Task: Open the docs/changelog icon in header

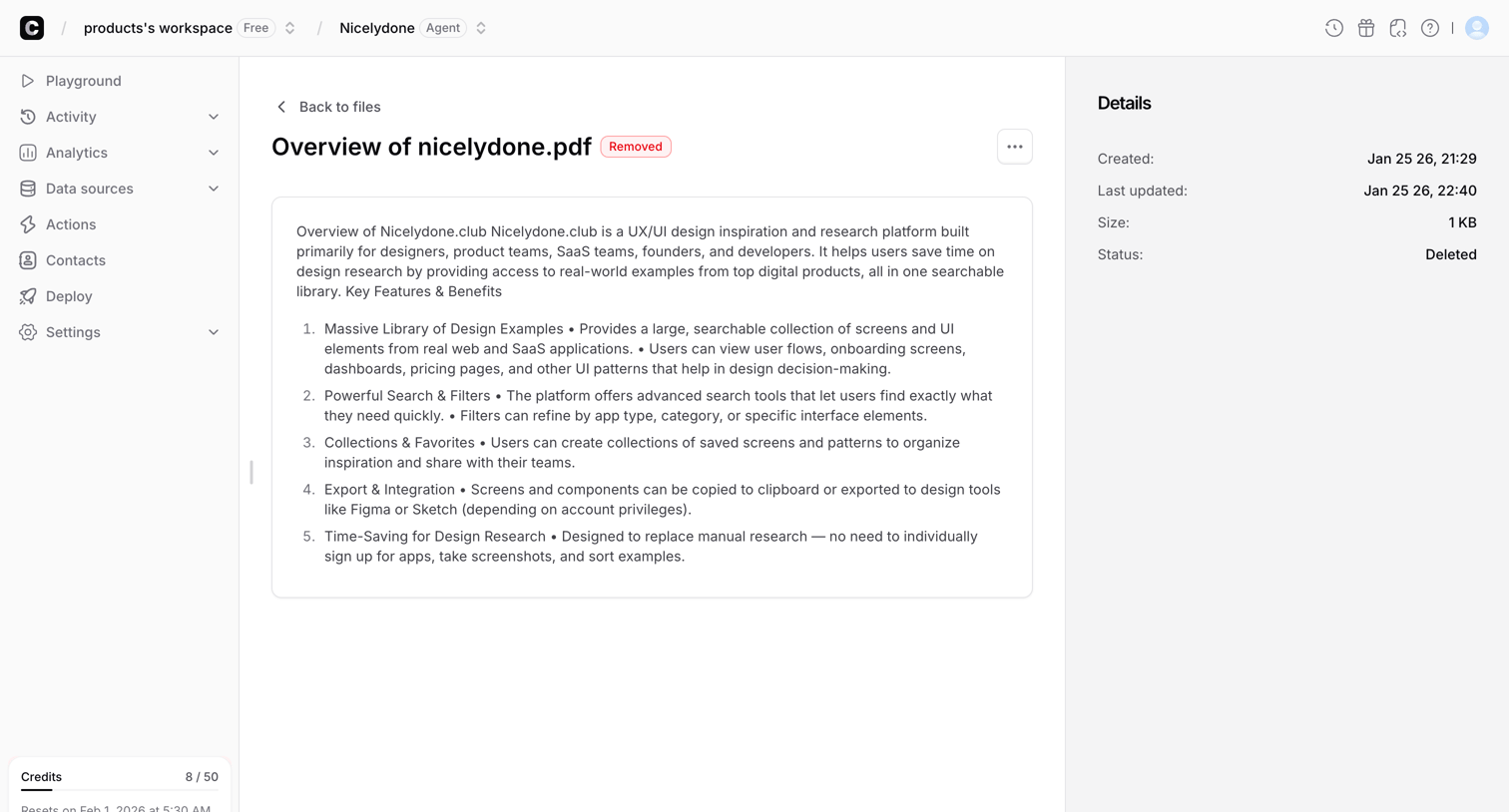Action: pos(1397,28)
